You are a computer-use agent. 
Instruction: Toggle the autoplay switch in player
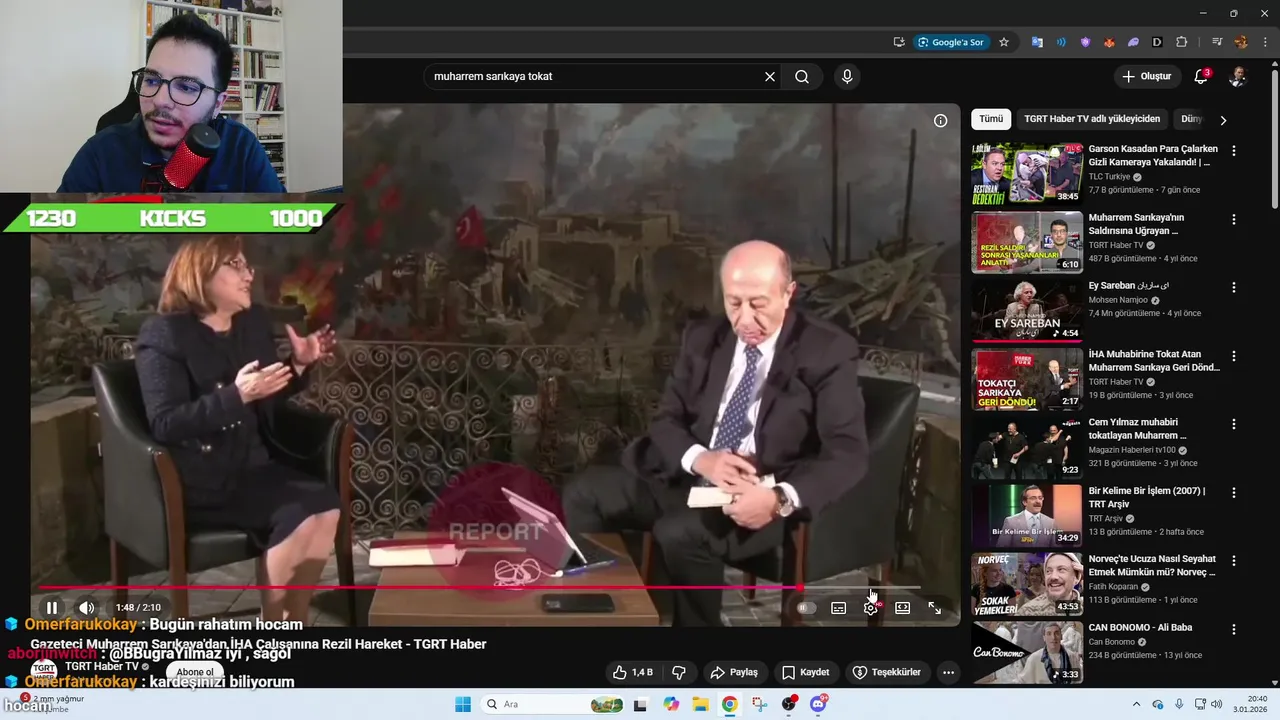point(806,607)
